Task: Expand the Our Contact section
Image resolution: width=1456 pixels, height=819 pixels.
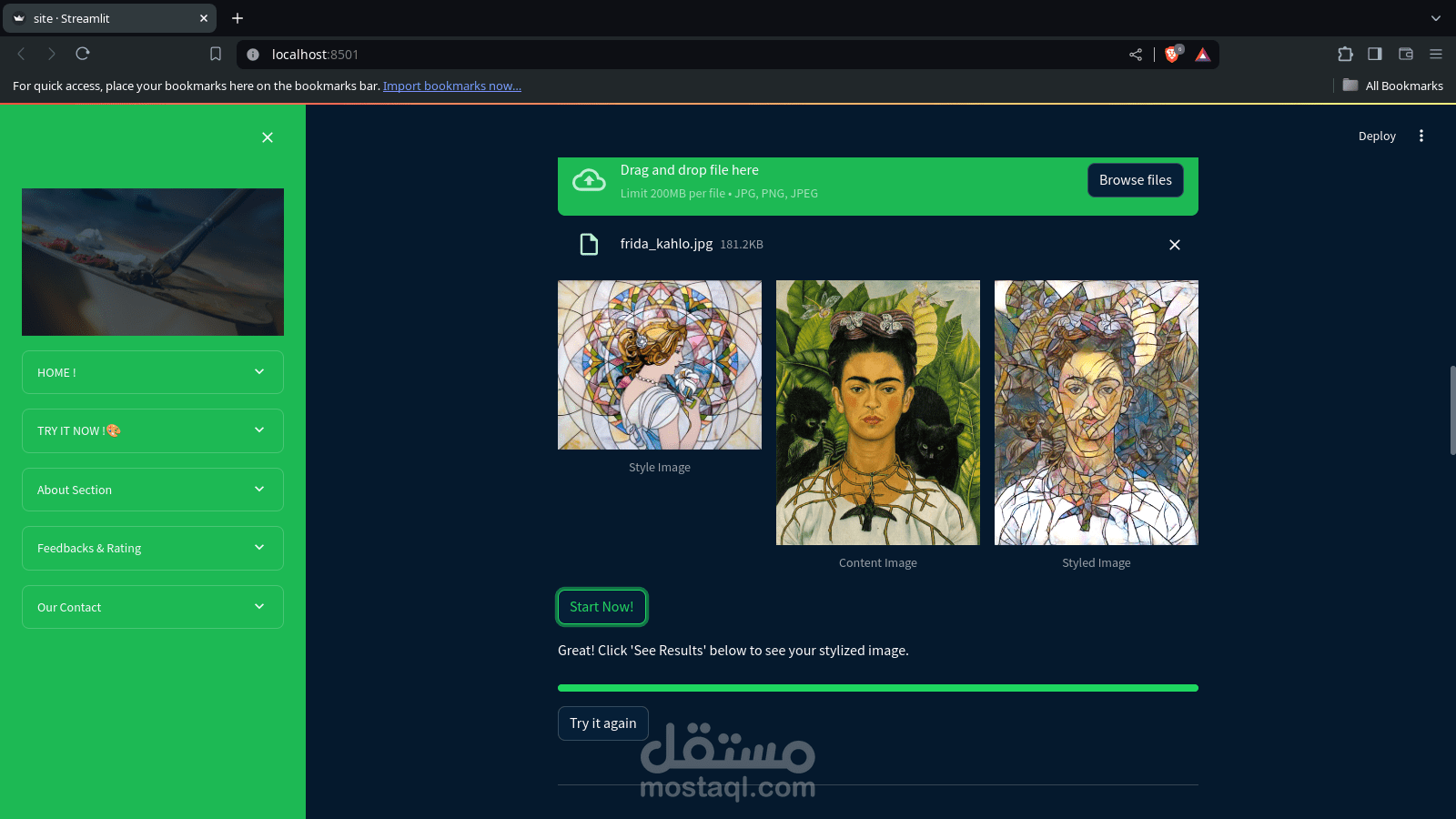Action: pos(152,607)
